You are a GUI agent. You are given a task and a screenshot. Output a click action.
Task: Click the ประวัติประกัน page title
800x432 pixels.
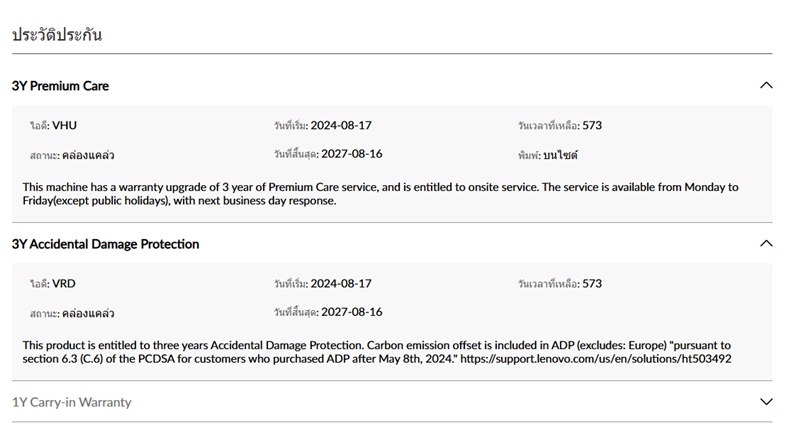click(57, 34)
